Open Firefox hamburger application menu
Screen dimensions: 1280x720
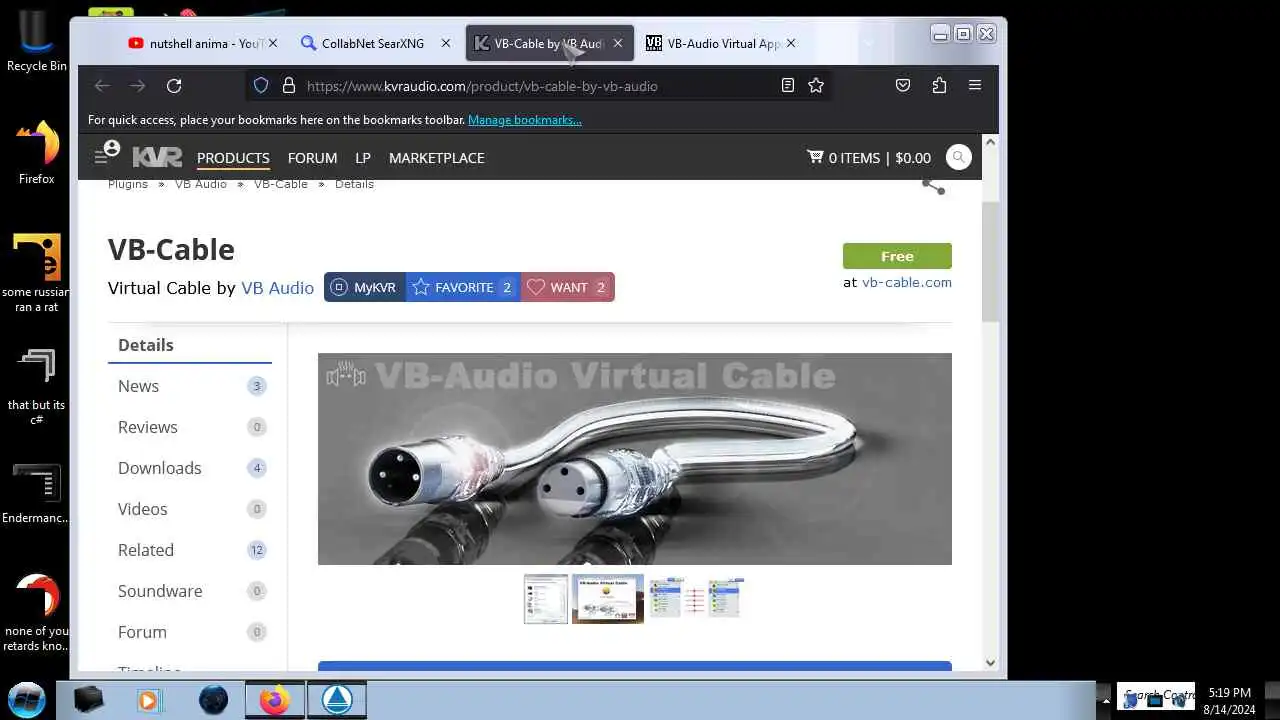coord(975,86)
